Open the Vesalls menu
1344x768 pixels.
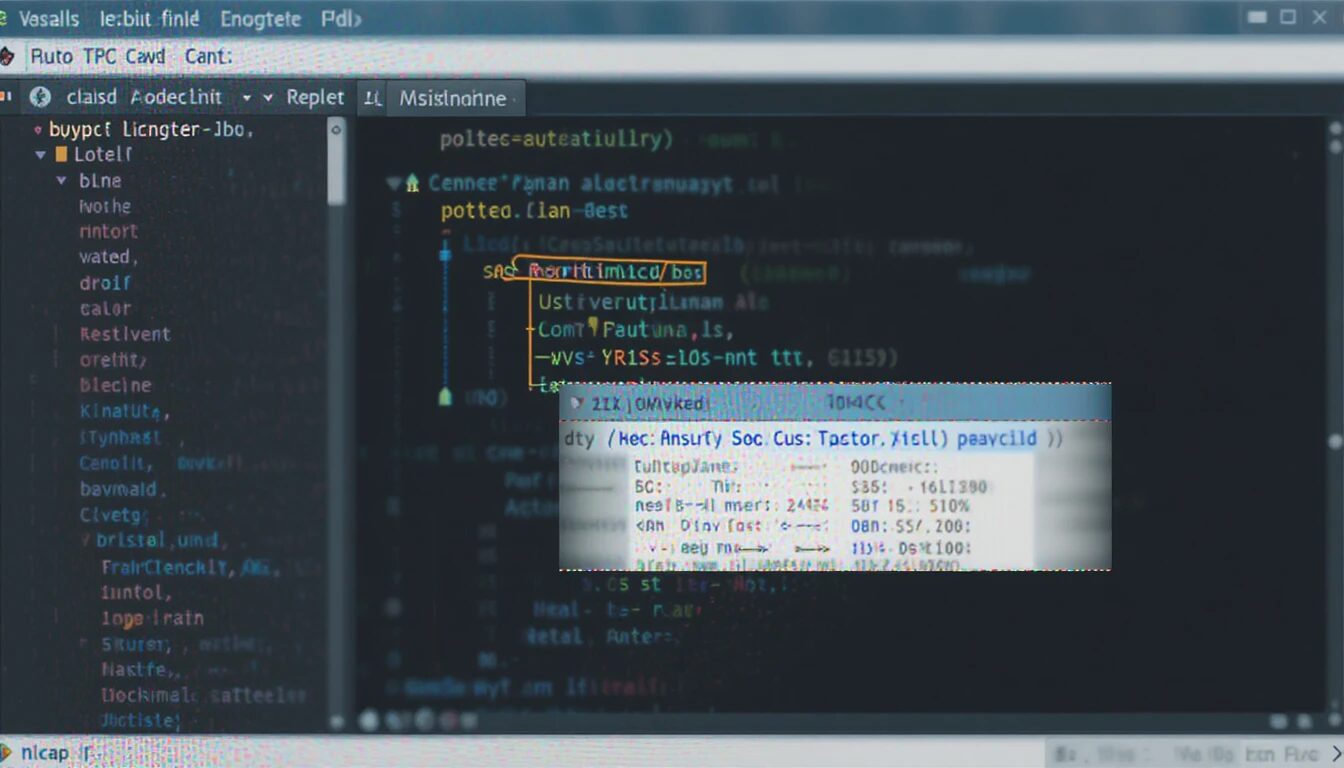tap(50, 19)
